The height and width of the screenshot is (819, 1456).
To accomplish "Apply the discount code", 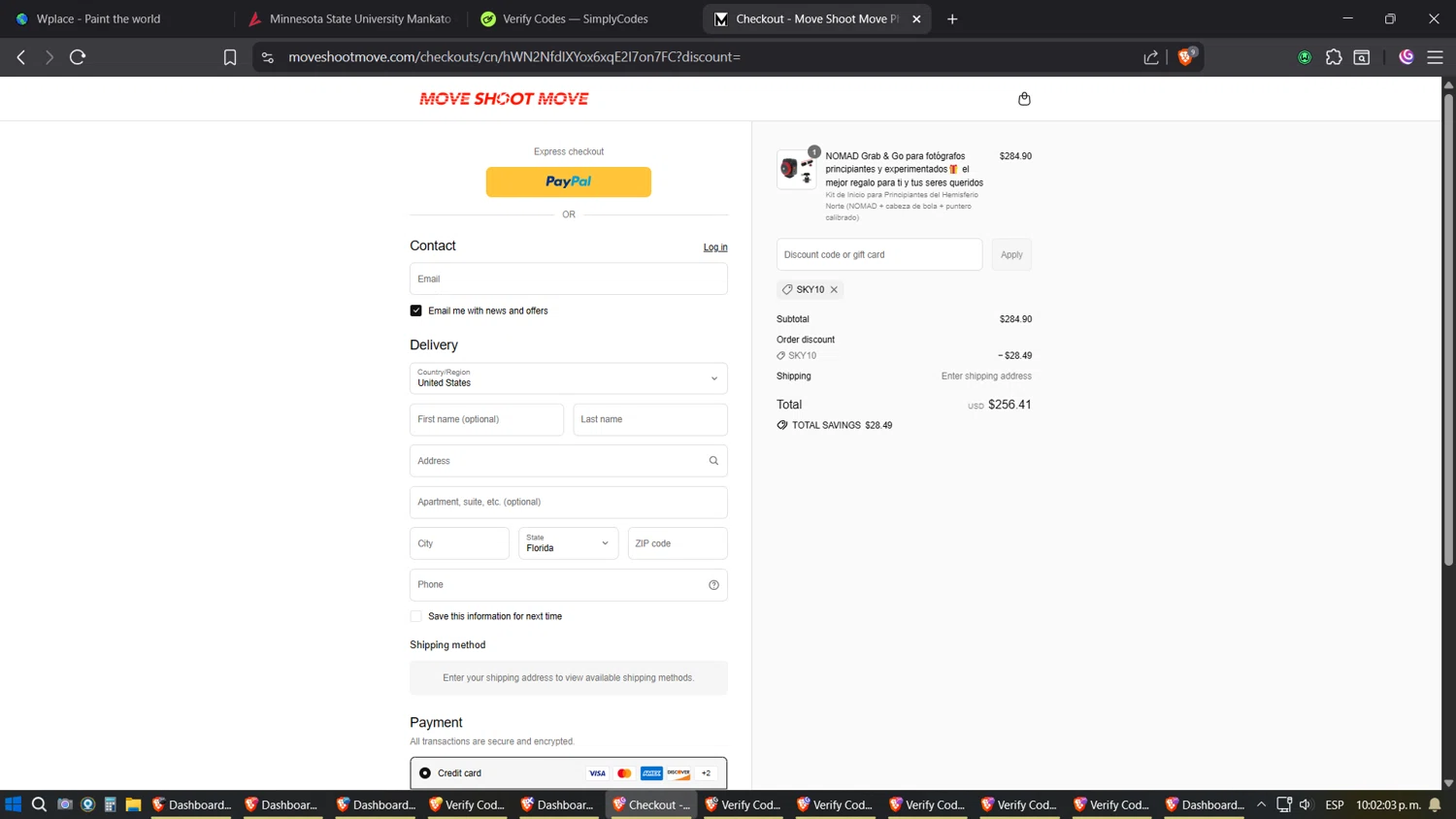I will (1011, 254).
